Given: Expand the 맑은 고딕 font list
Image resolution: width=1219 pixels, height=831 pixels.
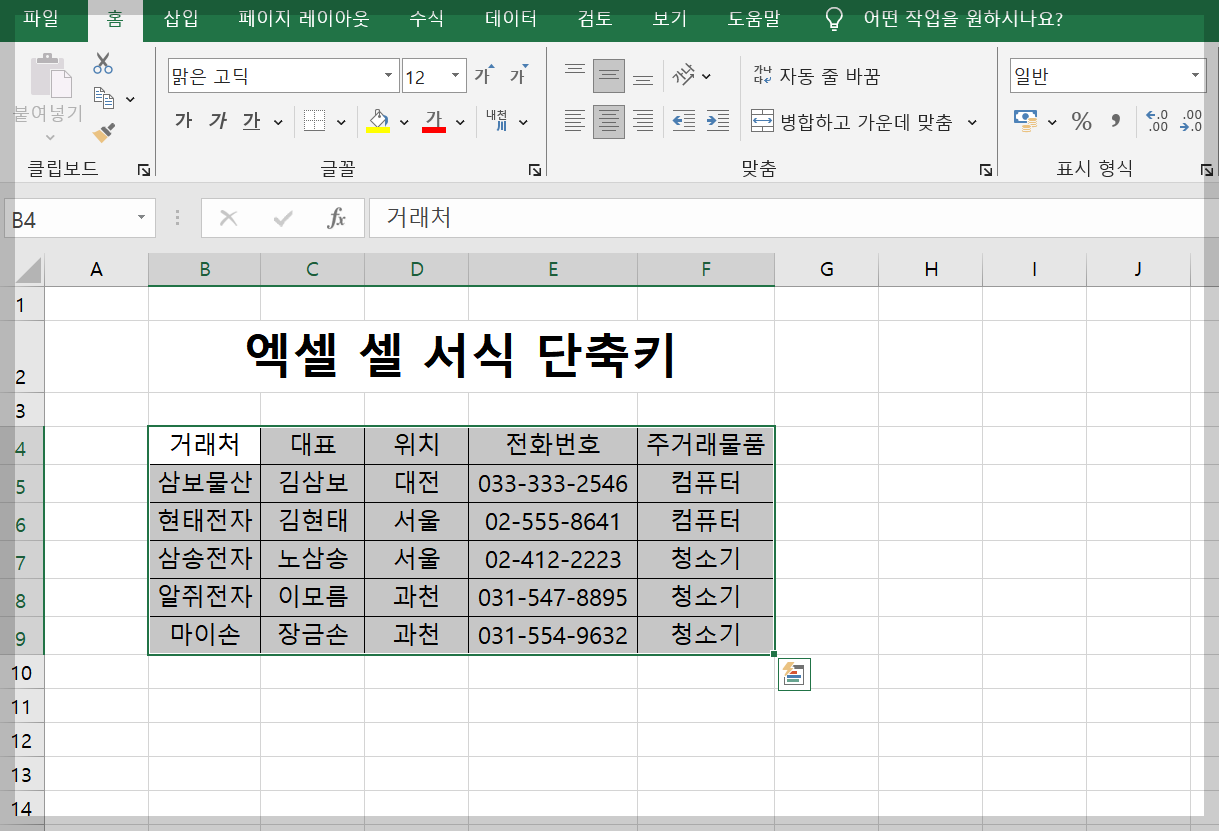Looking at the screenshot, I should coord(388,75).
